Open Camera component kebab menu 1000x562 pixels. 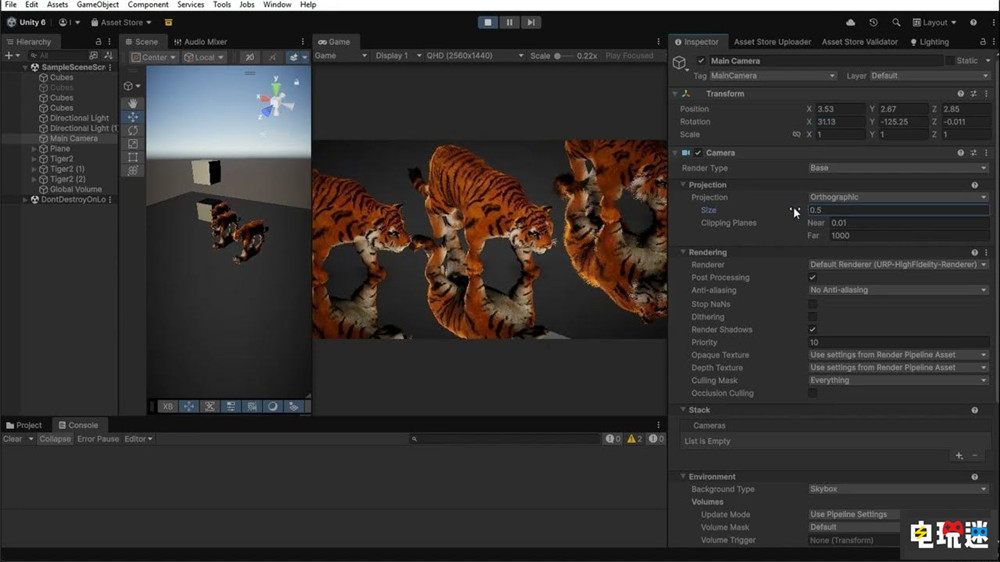tap(986, 153)
